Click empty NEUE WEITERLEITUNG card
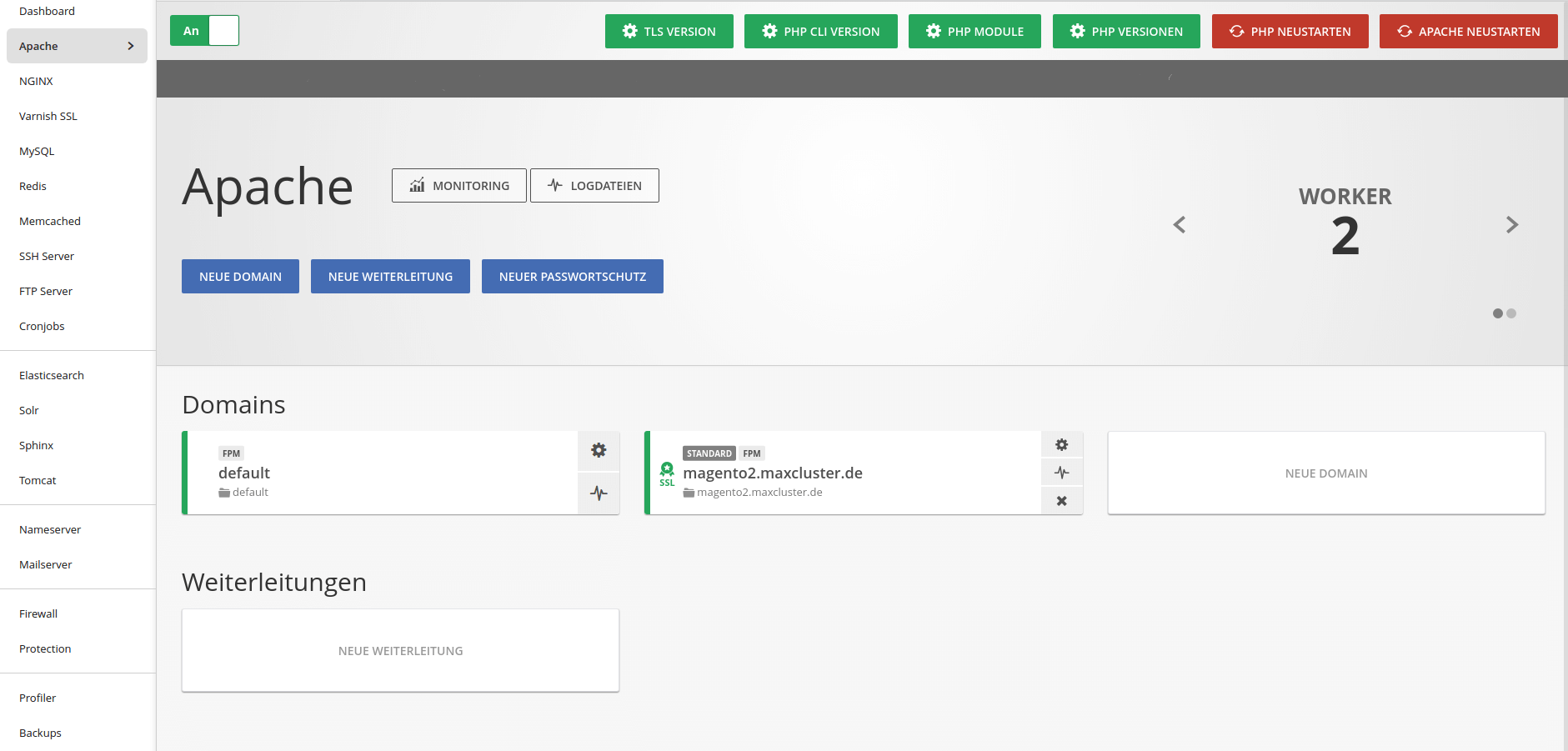The height and width of the screenshot is (751, 1568). coord(400,650)
